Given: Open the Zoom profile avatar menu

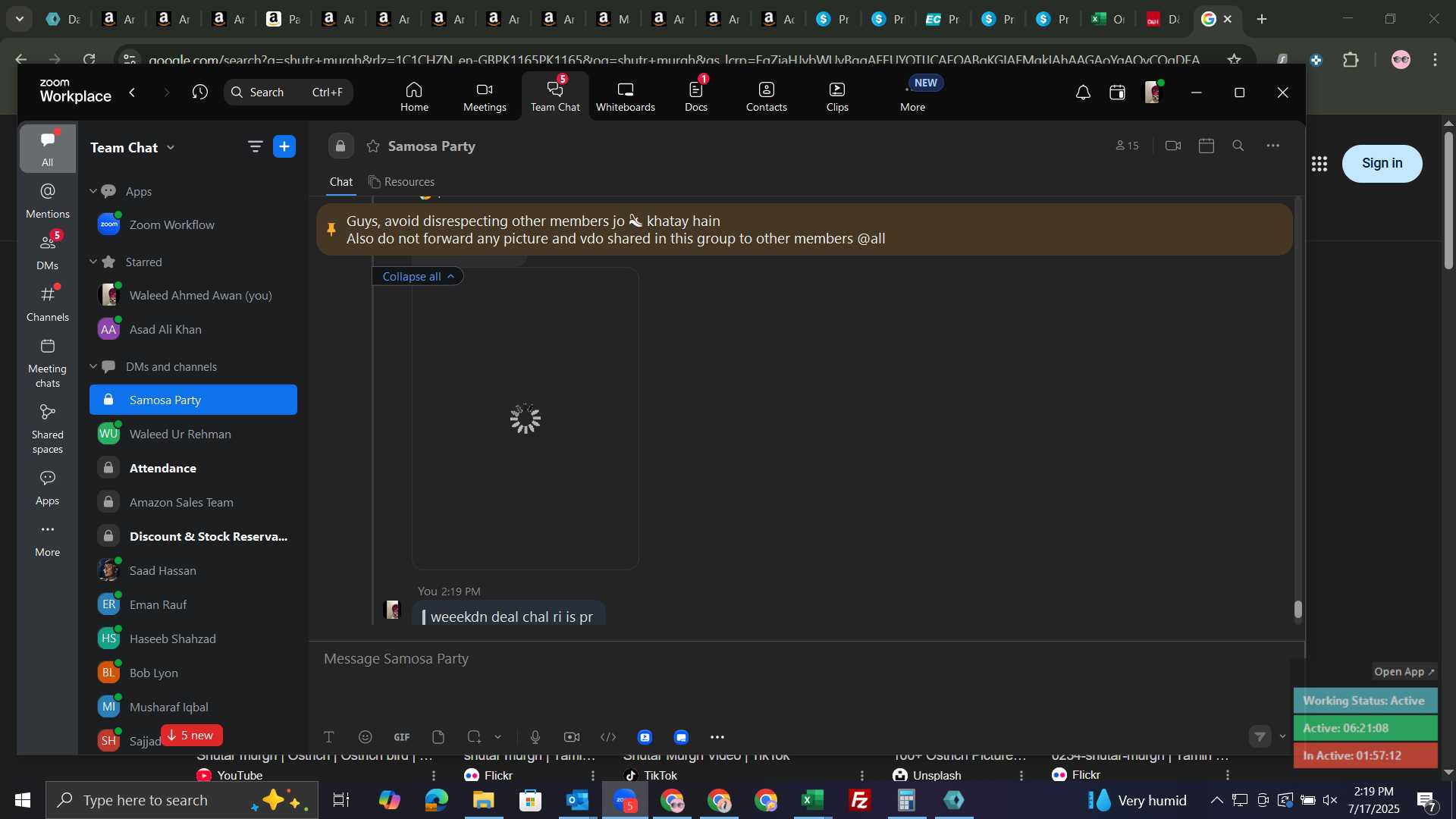Looking at the screenshot, I should pos(1153,93).
